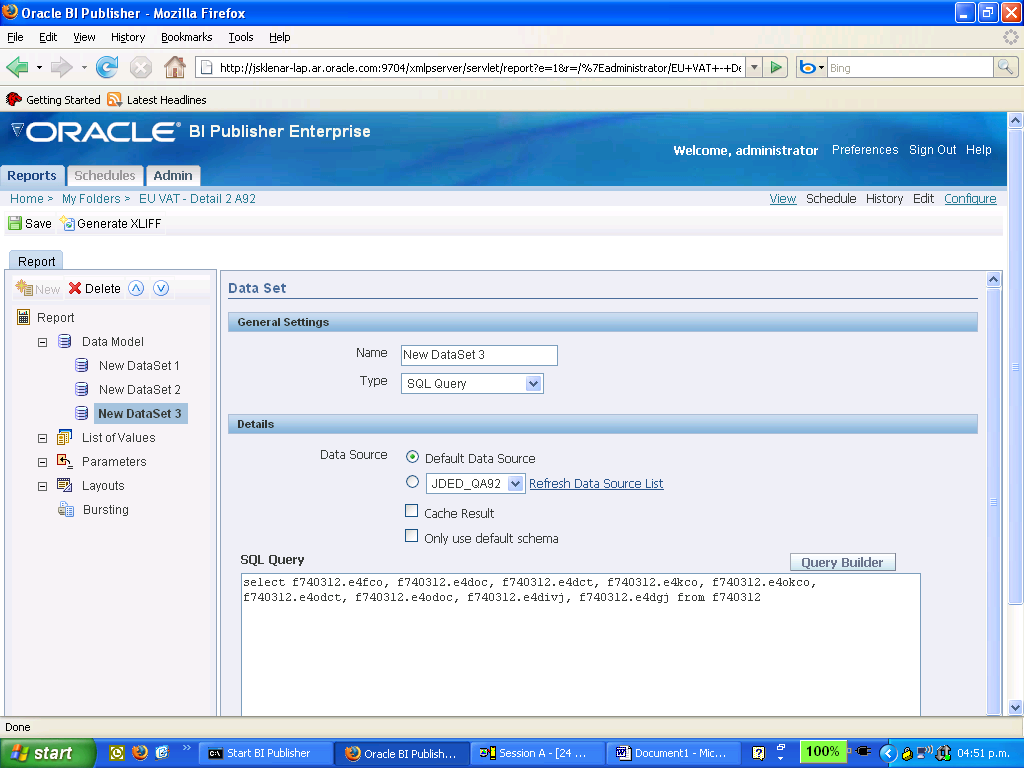Viewport: 1024px width, 768px height.
Task: Click the Data Set panel vertical scrollbar
Action: 993,500
